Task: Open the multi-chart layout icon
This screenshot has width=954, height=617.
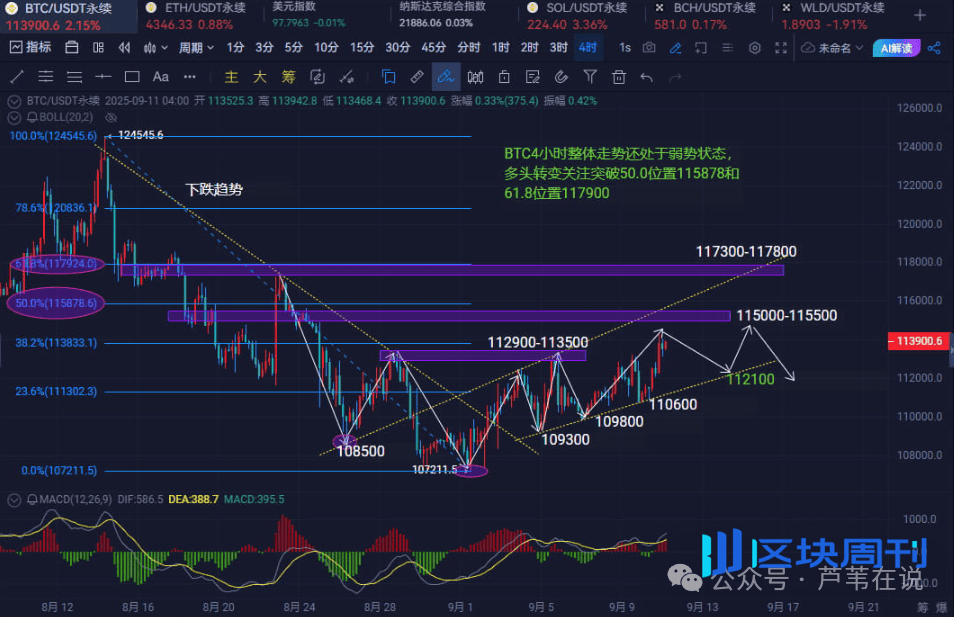Action: point(99,47)
